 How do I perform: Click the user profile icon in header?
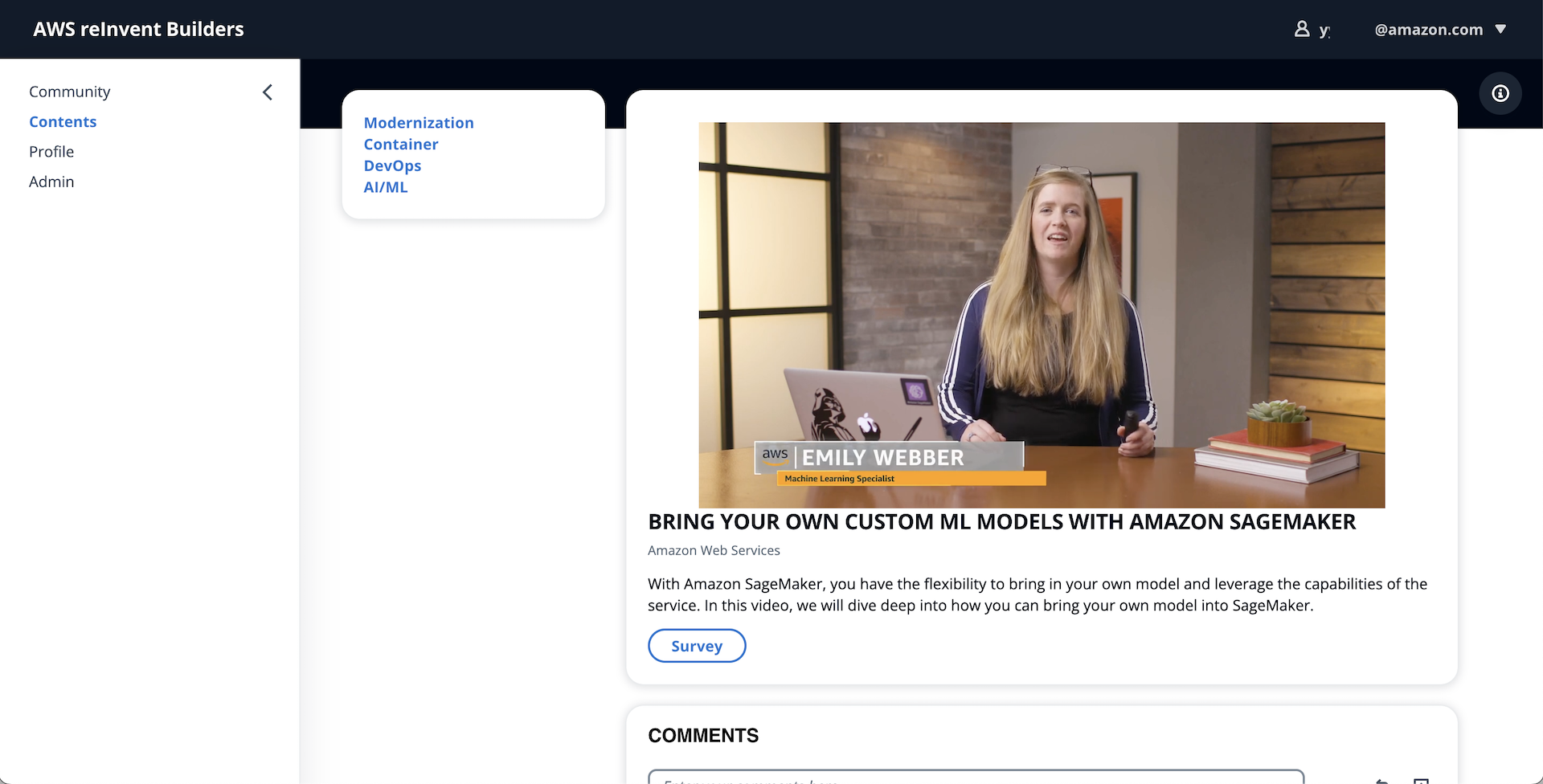(1302, 29)
